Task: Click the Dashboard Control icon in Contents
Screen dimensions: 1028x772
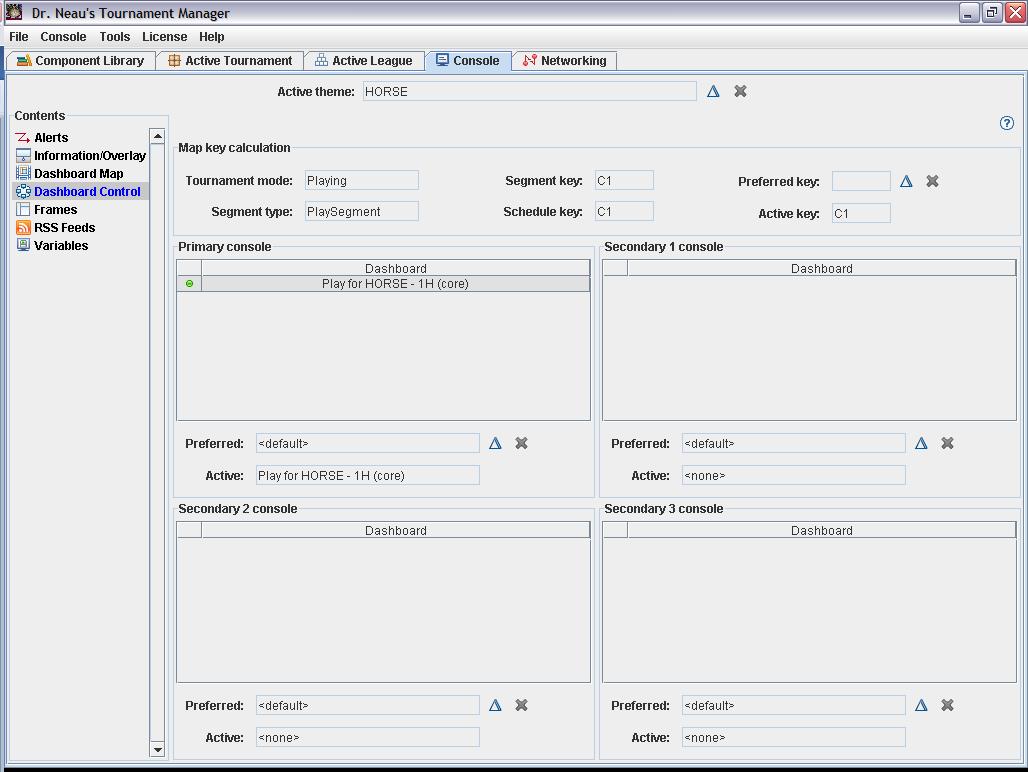Action: 23,191
